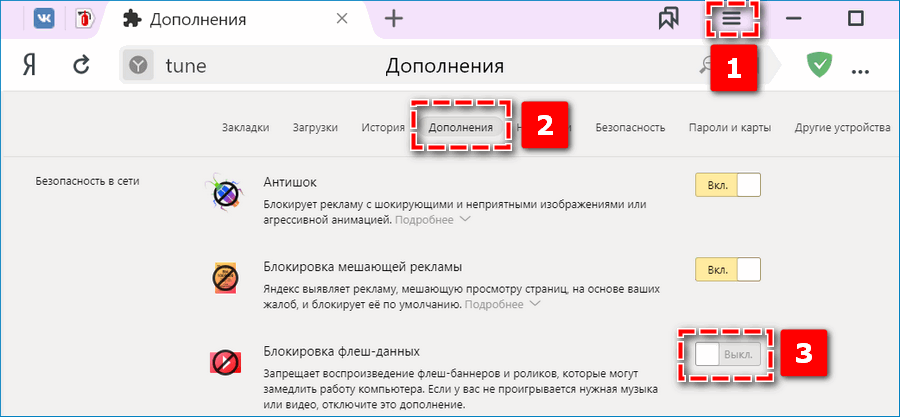900x417 pixels.
Task: Expand Подробнее under Антишок
Action: (x=433, y=220)
